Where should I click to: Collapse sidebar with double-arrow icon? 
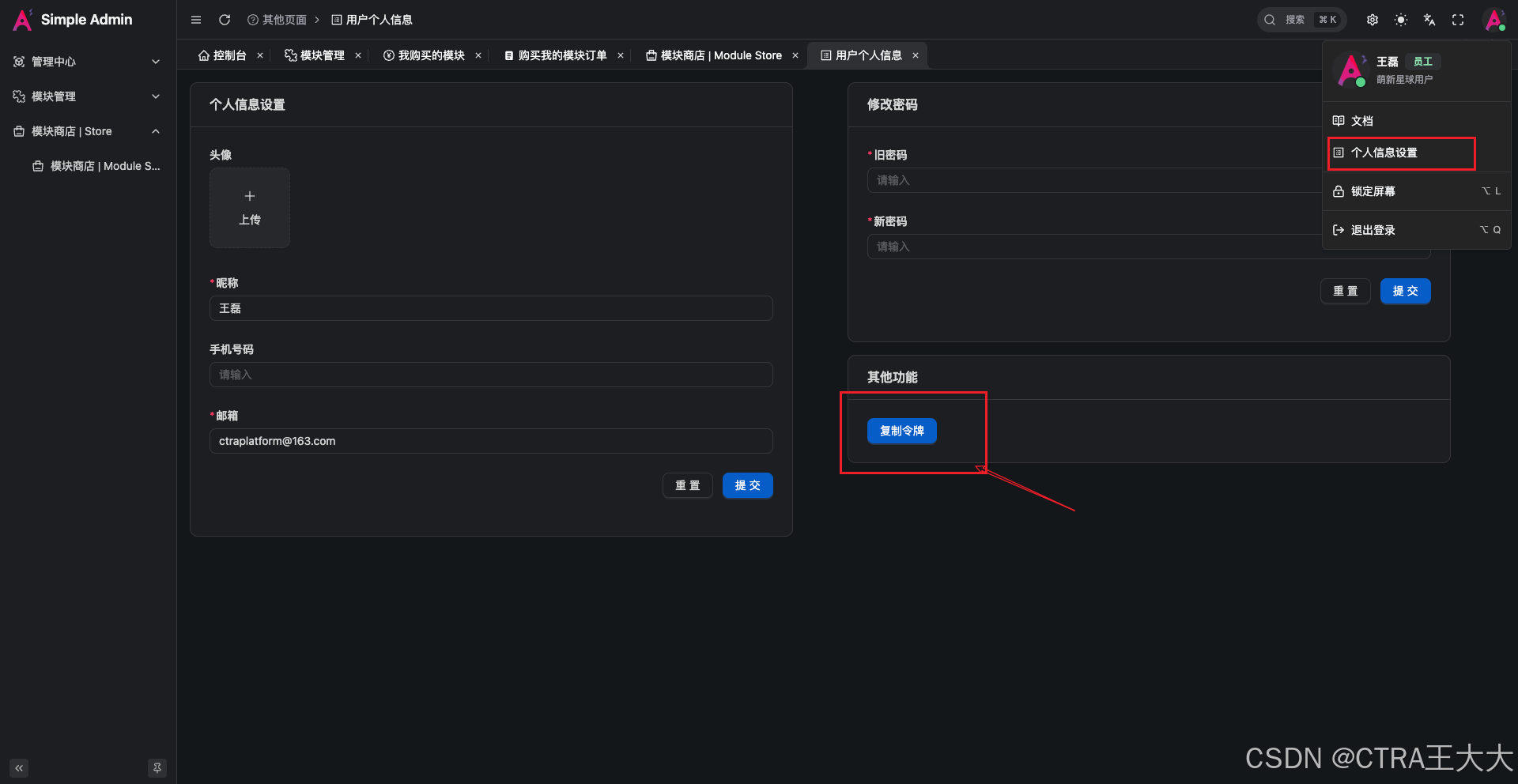(19, 768)
